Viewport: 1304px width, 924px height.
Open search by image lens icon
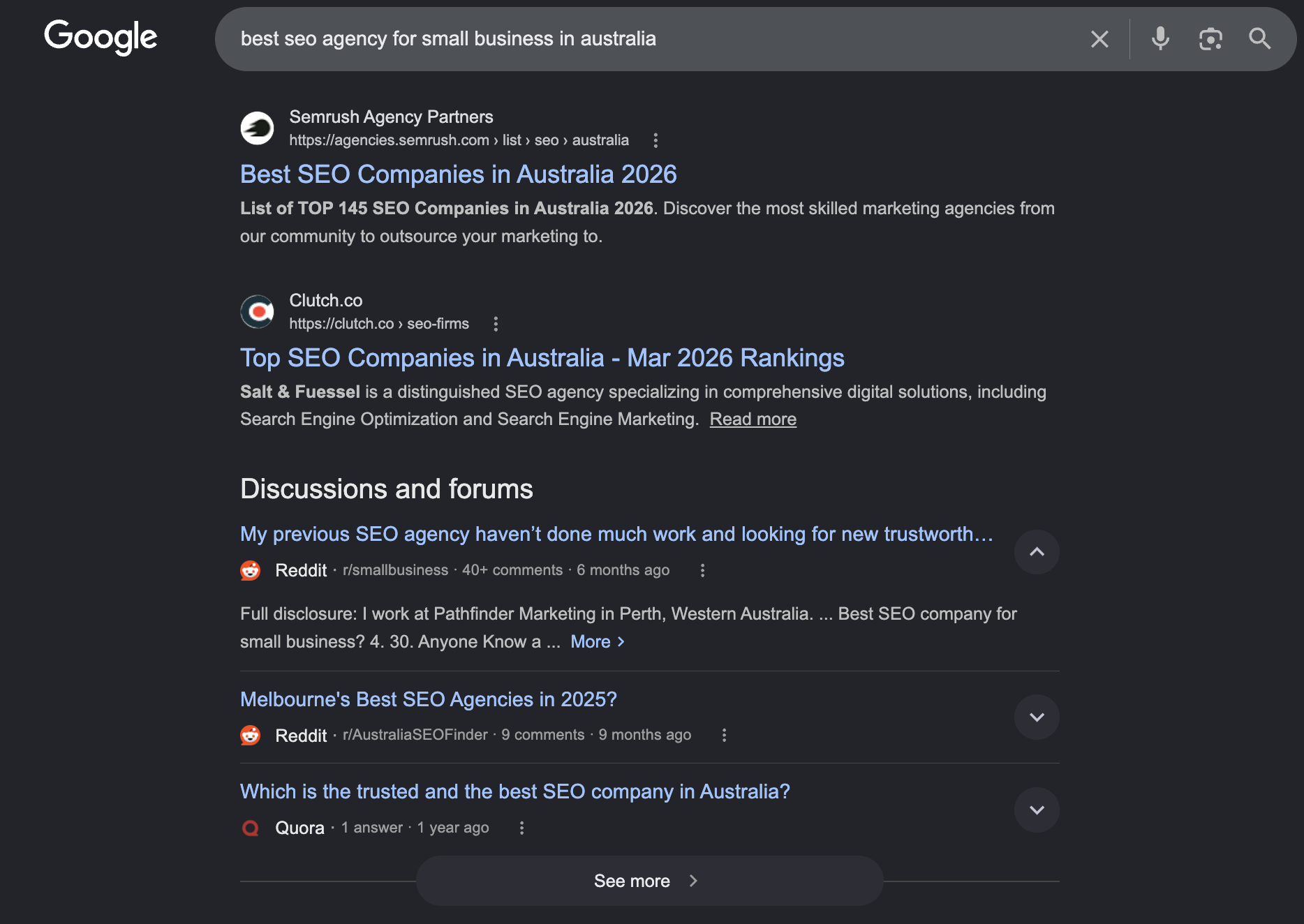(x=1210, y=39)
